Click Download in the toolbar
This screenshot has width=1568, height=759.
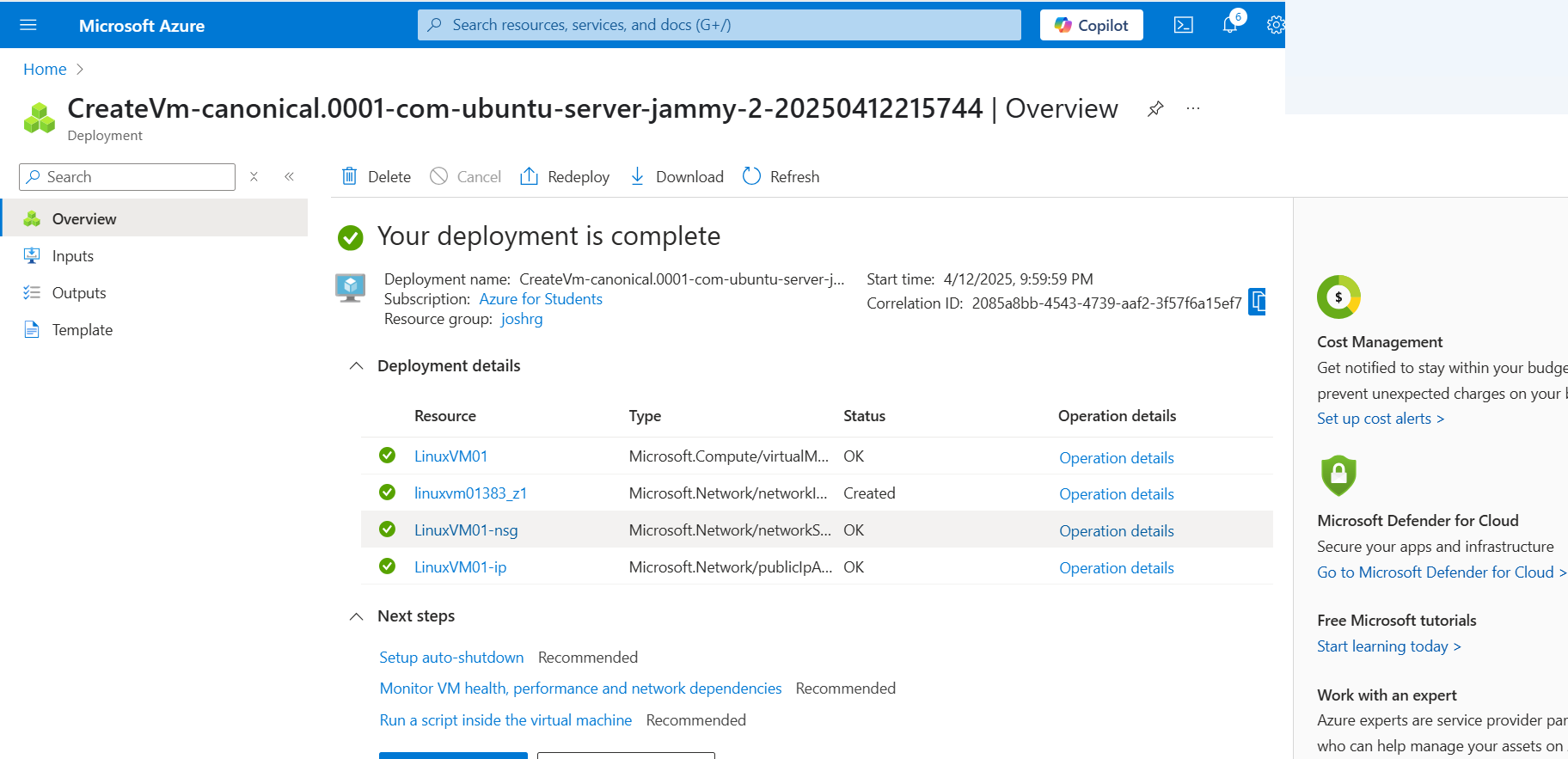click(677, 176)
